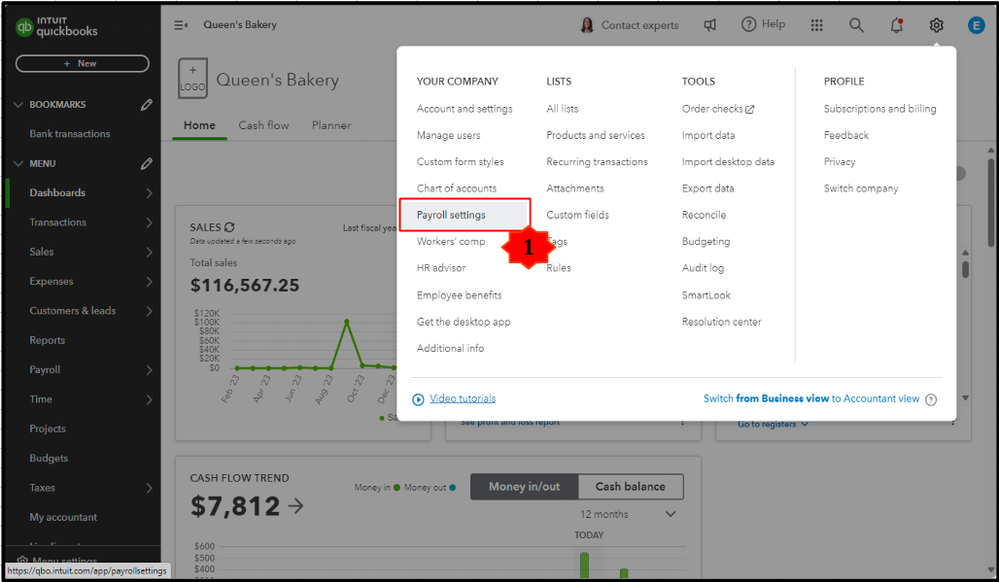Image resolution: width=999 pixels, height=582 pixels.
Task: Open Manage users
Action: click(449, 135)
